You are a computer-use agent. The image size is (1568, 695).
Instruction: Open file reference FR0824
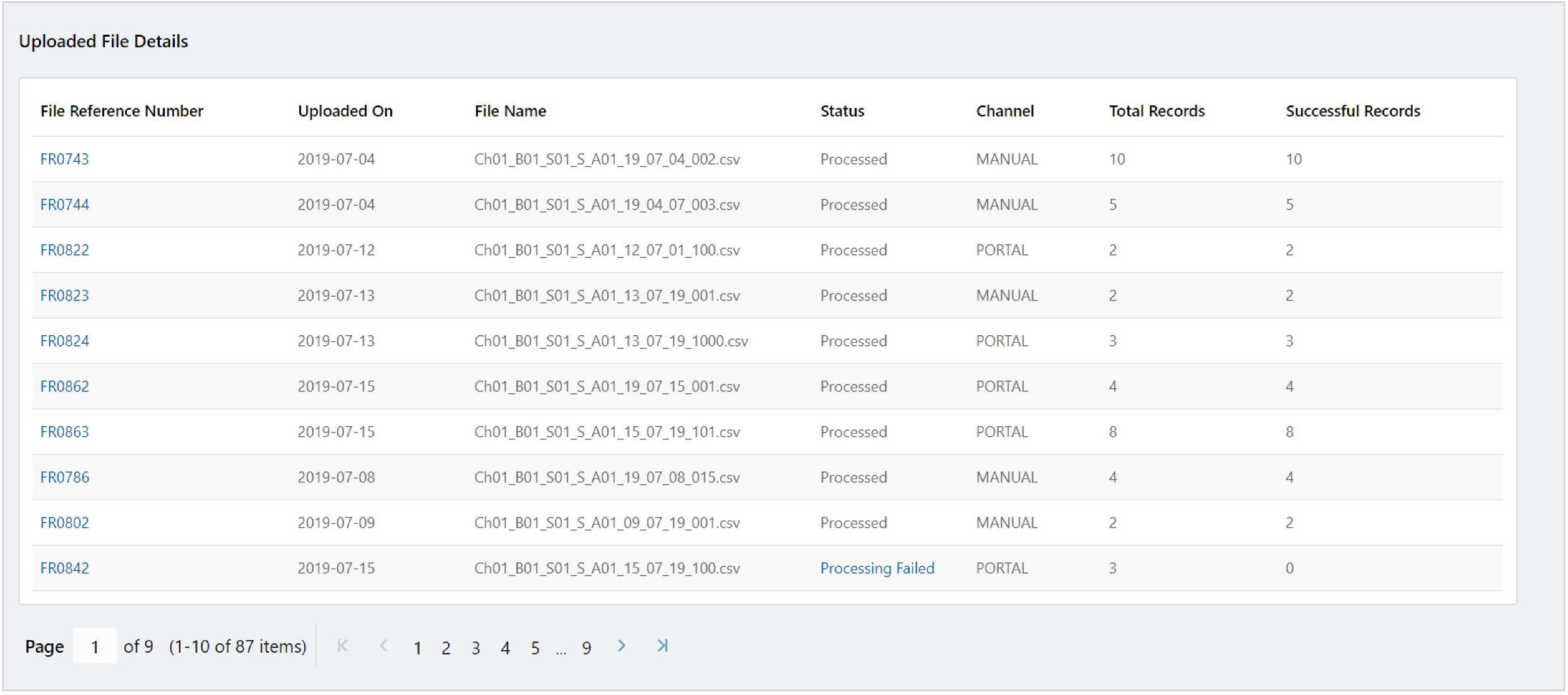coord(64,341)
